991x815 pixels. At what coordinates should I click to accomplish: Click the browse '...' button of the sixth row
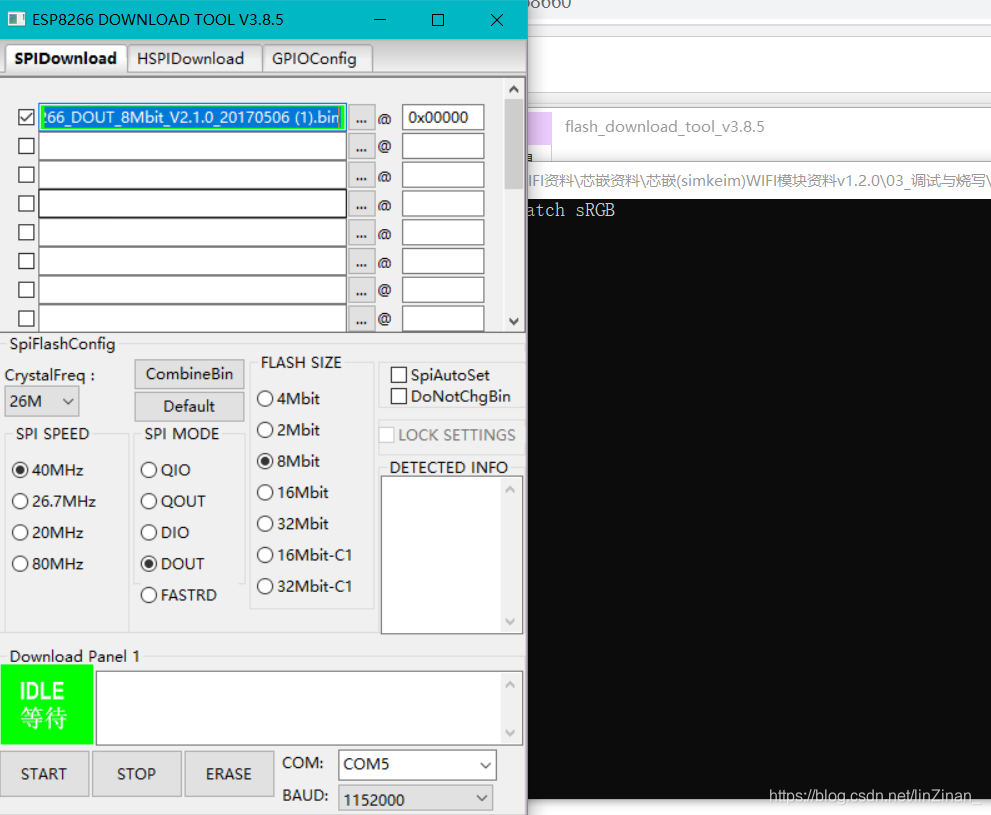click(362, 262)
